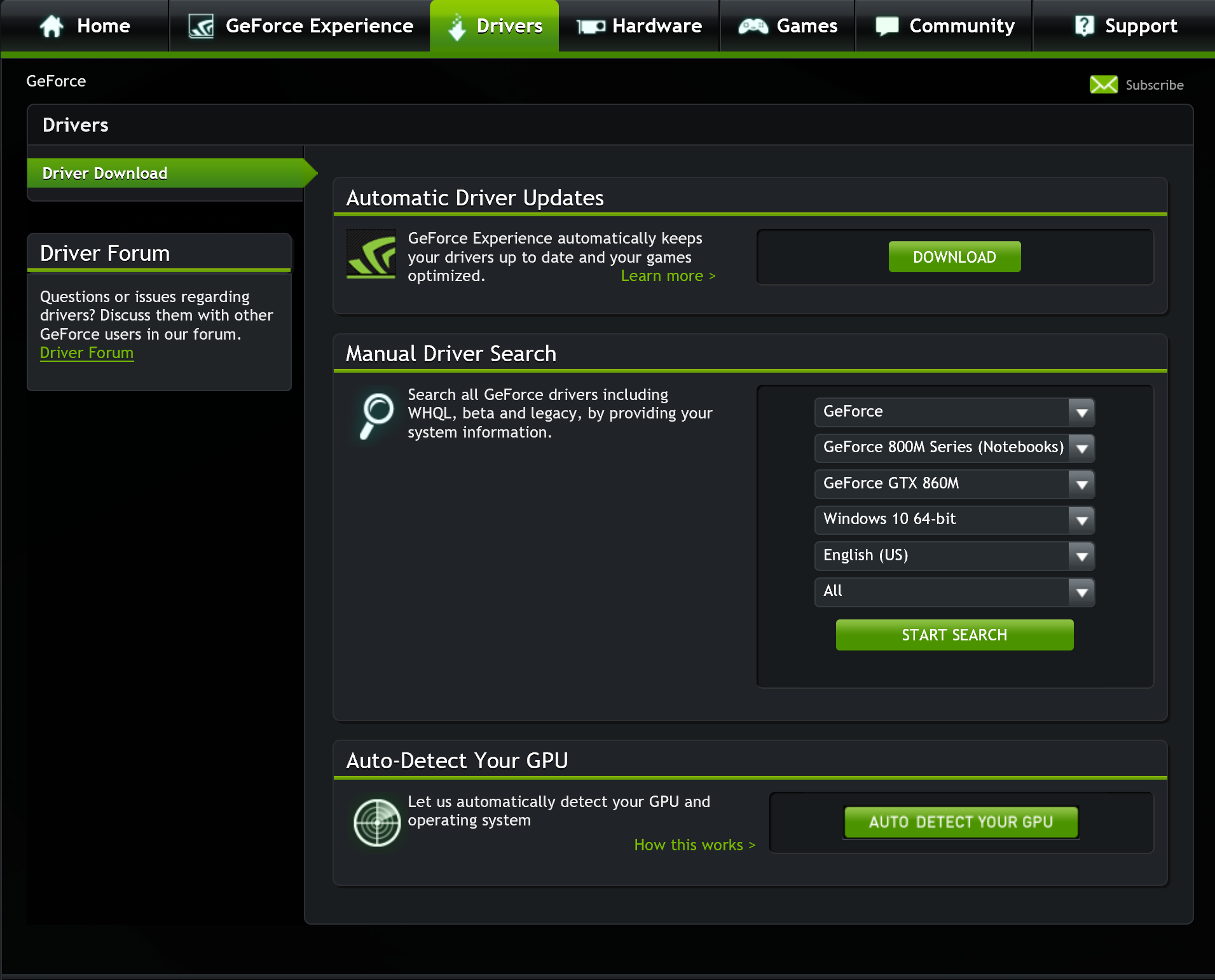Screen dimensions: 1215x980
Task: Open the GeForce GTX 860M product dropdown
Action: (x=954, y=484)
